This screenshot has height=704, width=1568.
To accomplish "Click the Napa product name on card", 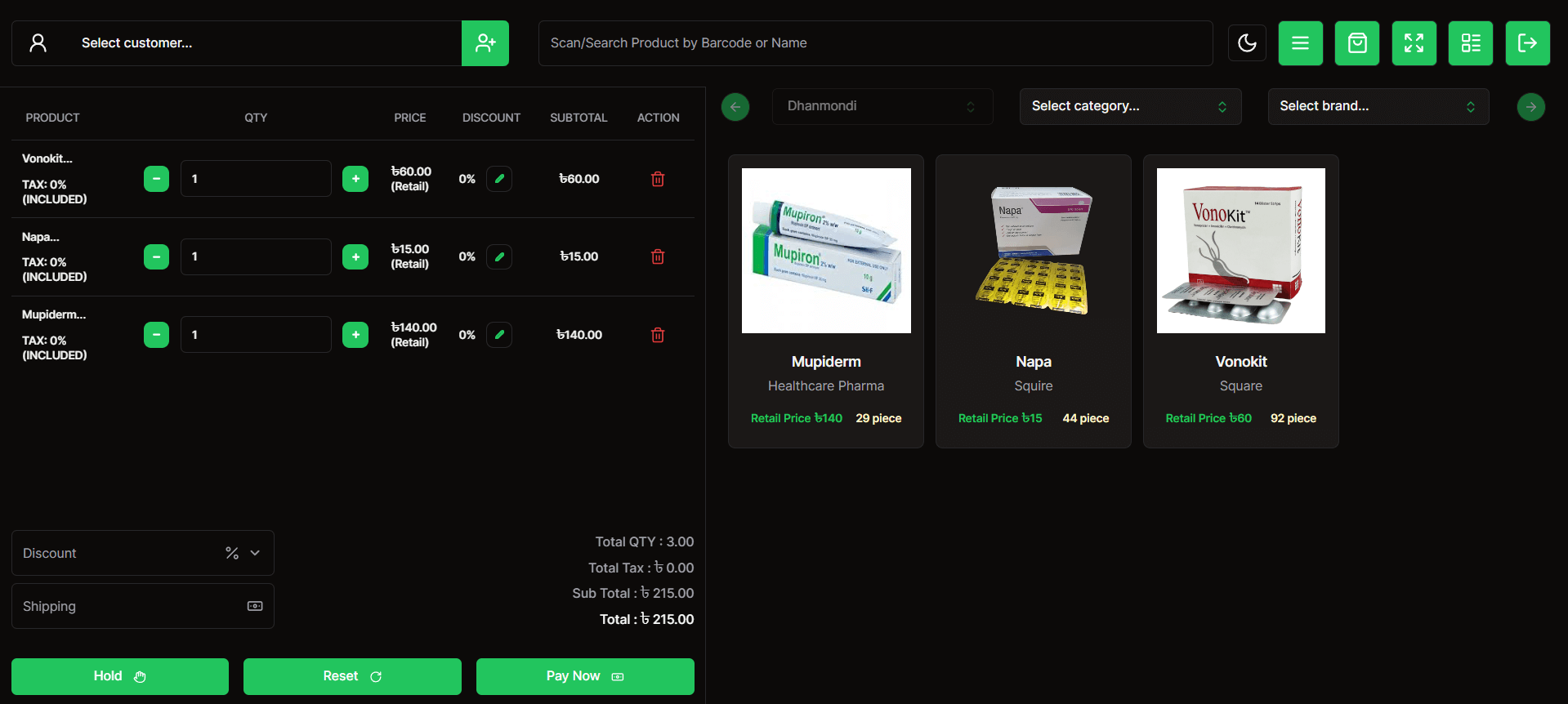I will [x=1034, y=362].
